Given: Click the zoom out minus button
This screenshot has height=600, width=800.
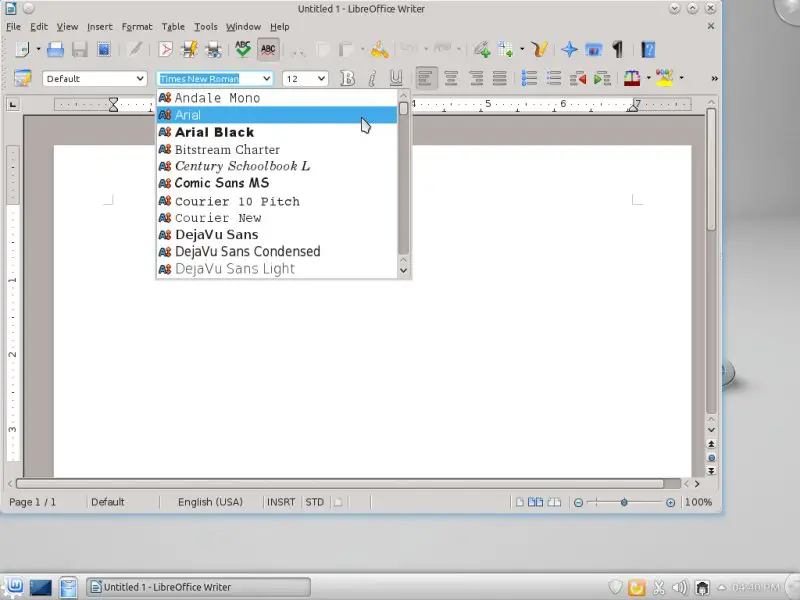Looking at the screenshot, I should click(578, 503).
